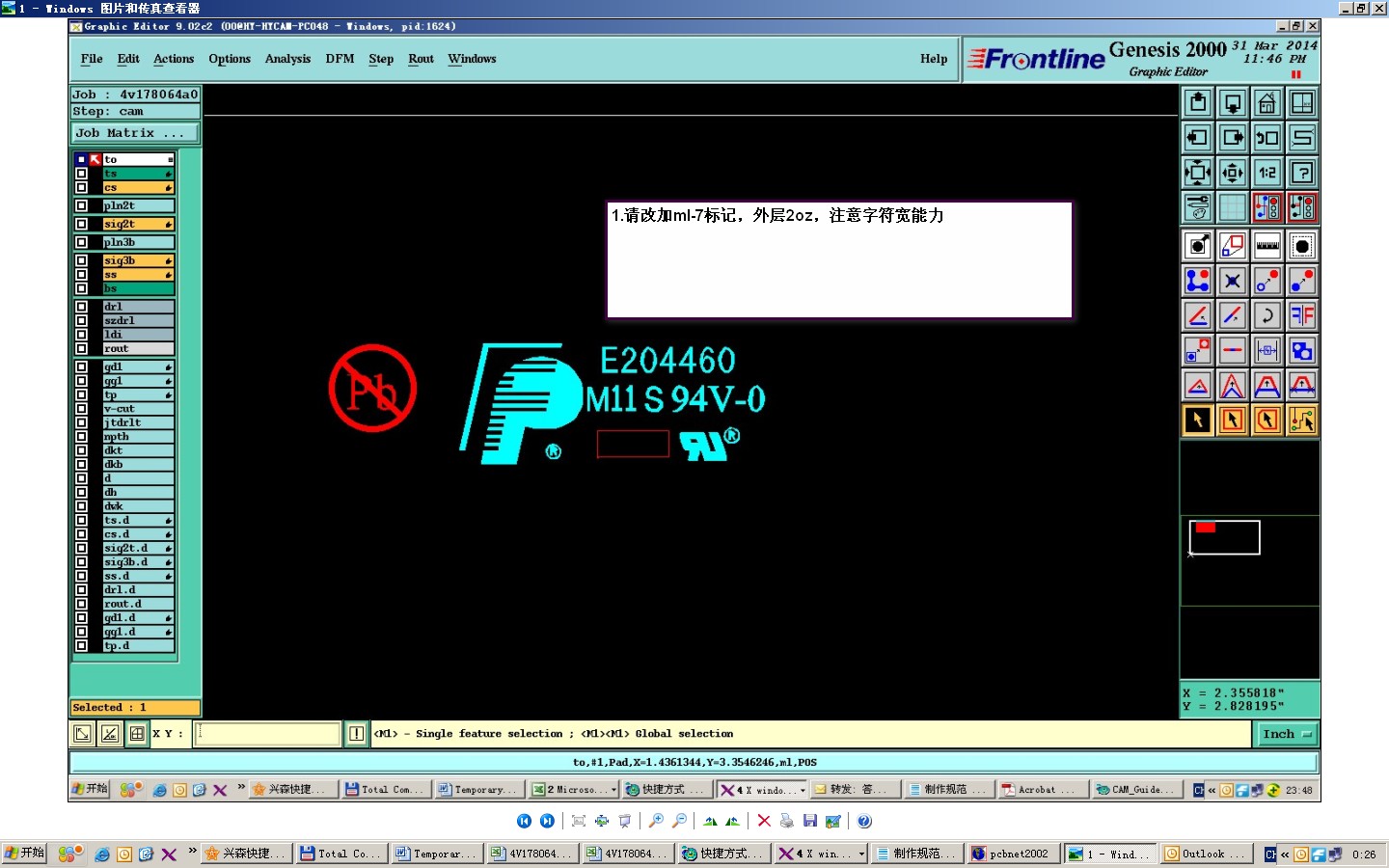Image resolution: width=1389 pixels, height=868 pixels.
Task: Toggle the checkbox for layer cs
Action: (x=82, y=187)
